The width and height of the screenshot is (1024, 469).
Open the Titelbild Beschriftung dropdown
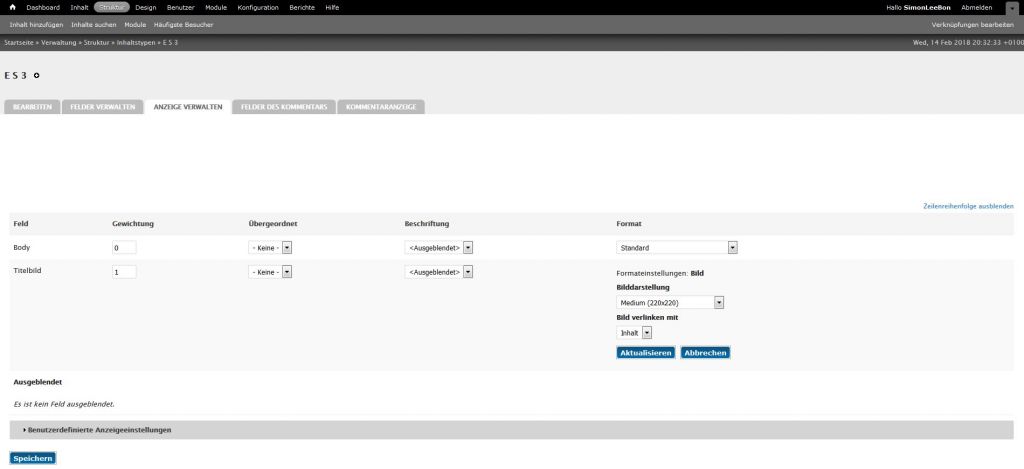[439, 272]
